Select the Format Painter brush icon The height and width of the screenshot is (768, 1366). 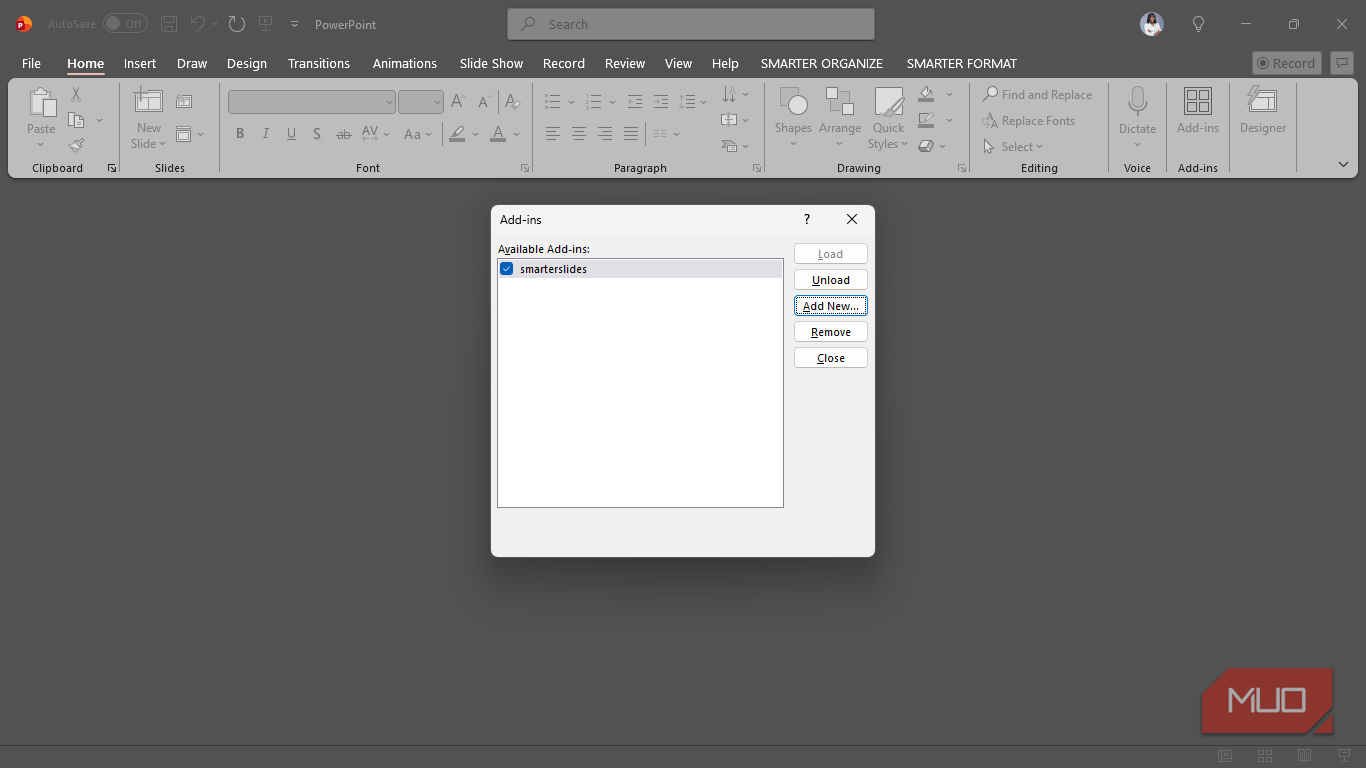coord(76,145)
